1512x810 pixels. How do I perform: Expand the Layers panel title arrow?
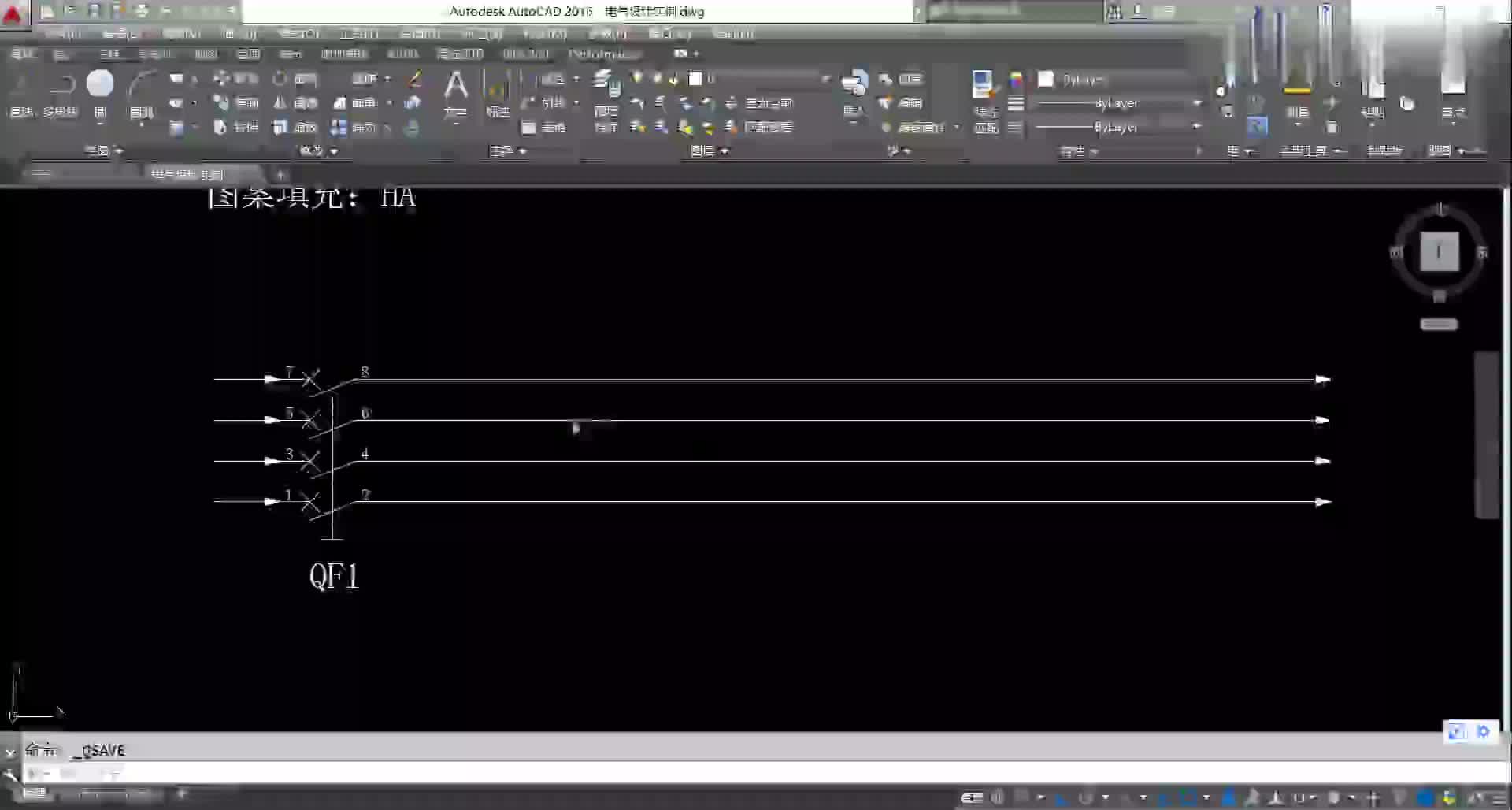(724, 150)
